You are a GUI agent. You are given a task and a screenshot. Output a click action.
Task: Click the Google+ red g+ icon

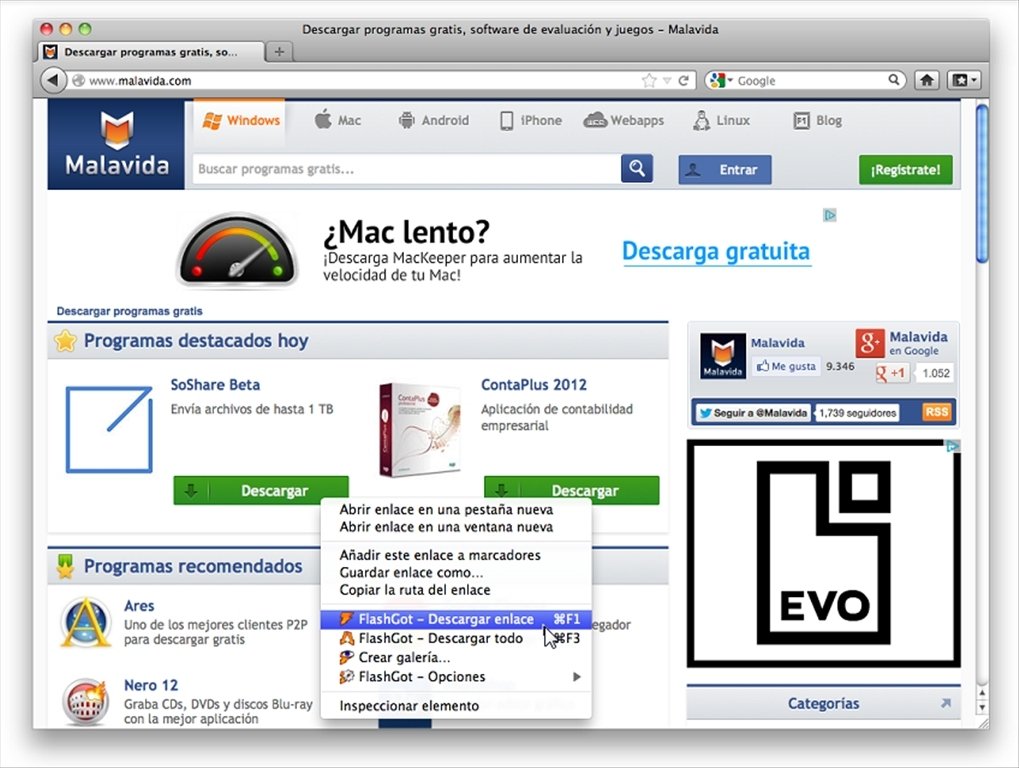tap(870, 343)
